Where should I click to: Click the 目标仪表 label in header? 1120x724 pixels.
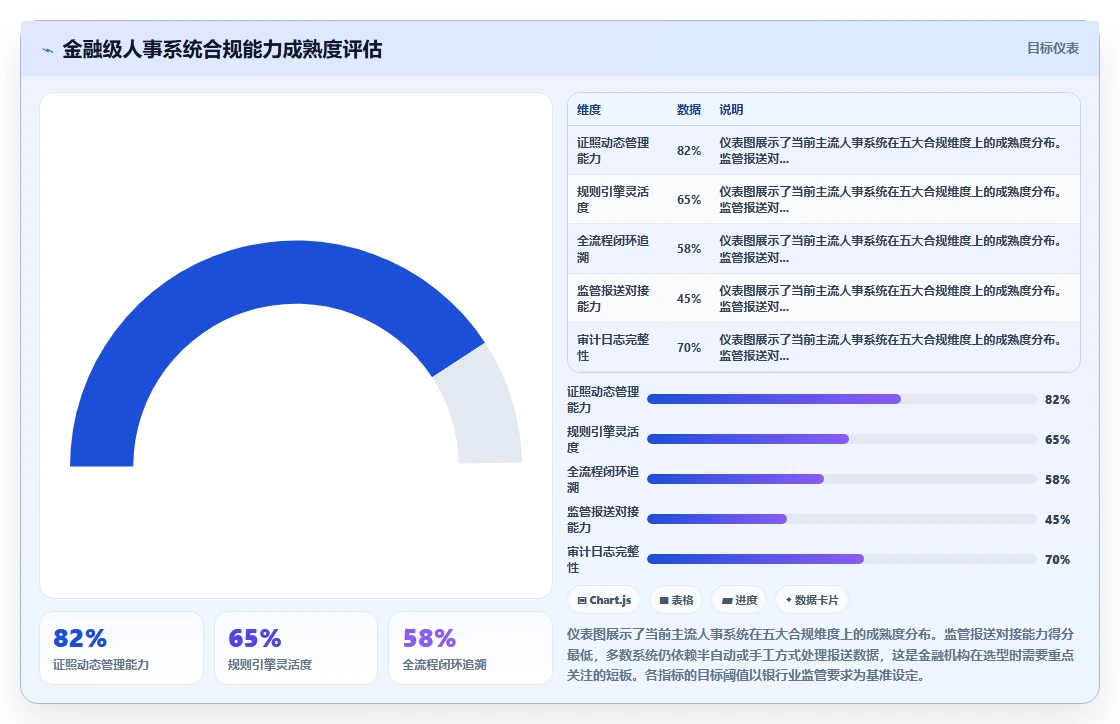[1052, 48]
